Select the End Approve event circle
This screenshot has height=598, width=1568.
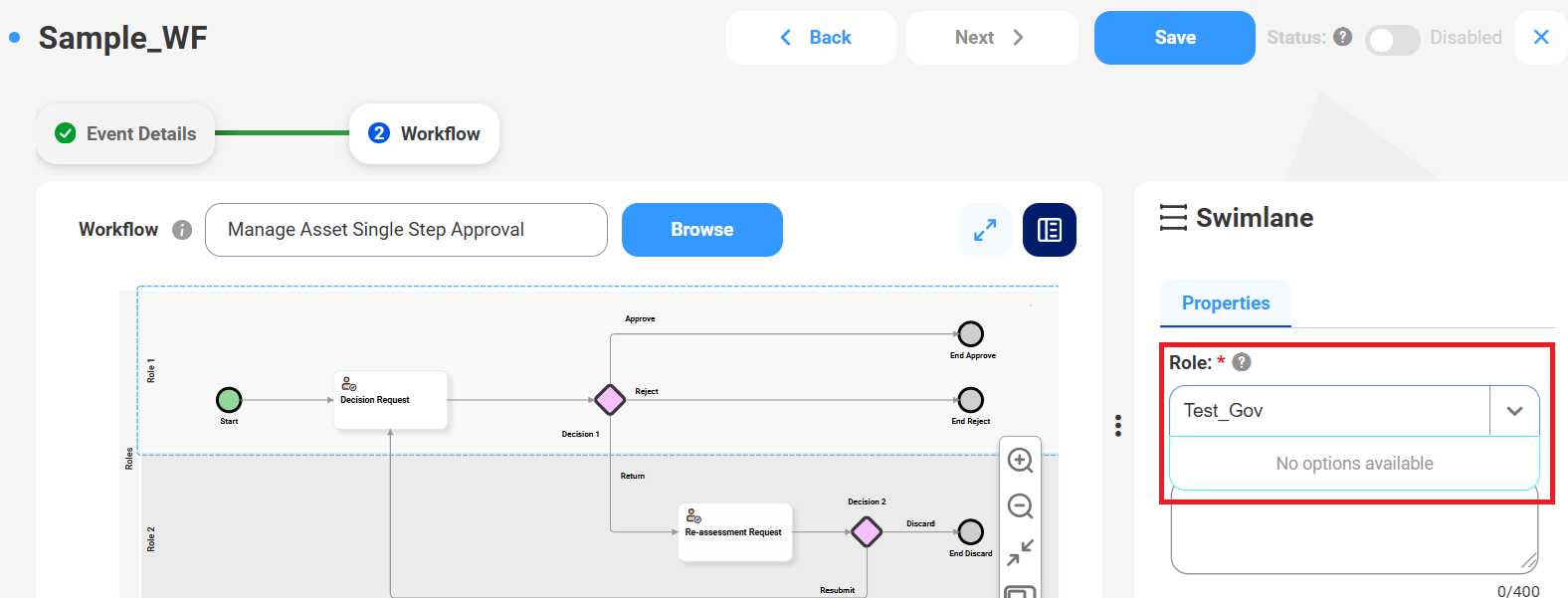970,333
